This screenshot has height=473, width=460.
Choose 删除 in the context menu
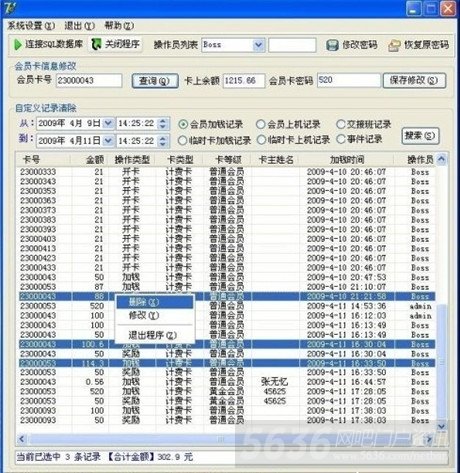pyautogui.click(x=155, y=302)
